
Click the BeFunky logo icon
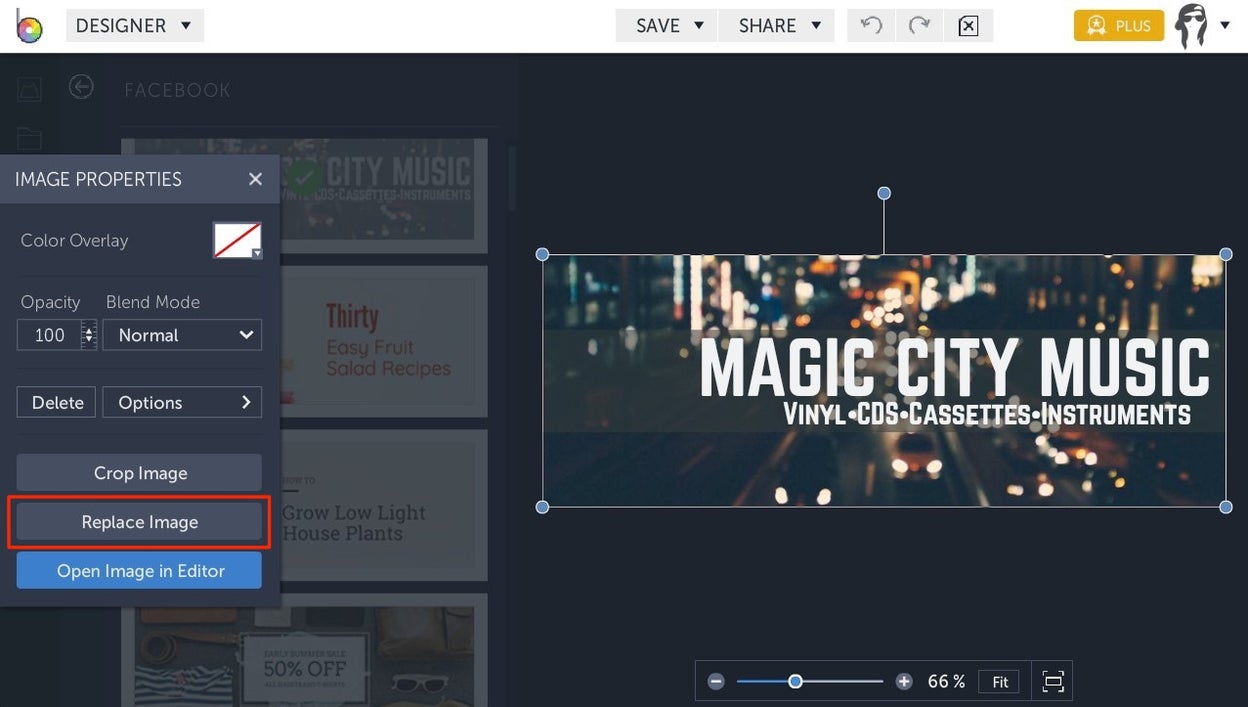[27, 26]
